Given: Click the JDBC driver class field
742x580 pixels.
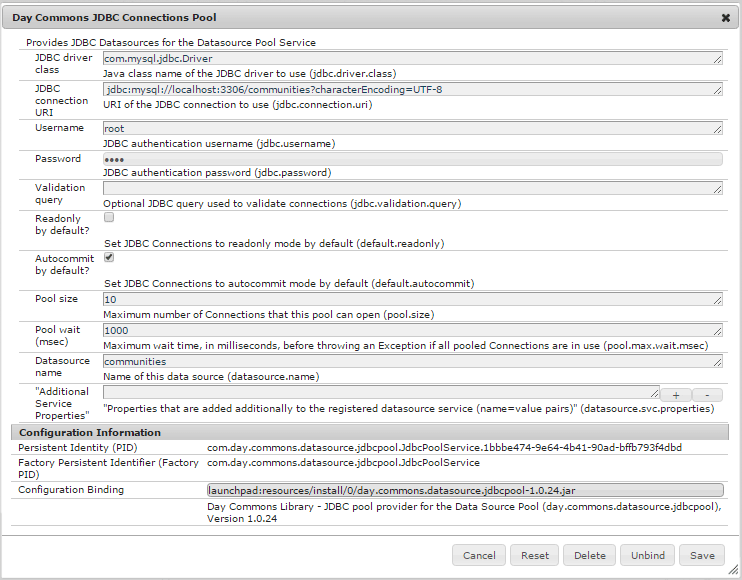Looking at the screenshot, I should tap(413, 58).
